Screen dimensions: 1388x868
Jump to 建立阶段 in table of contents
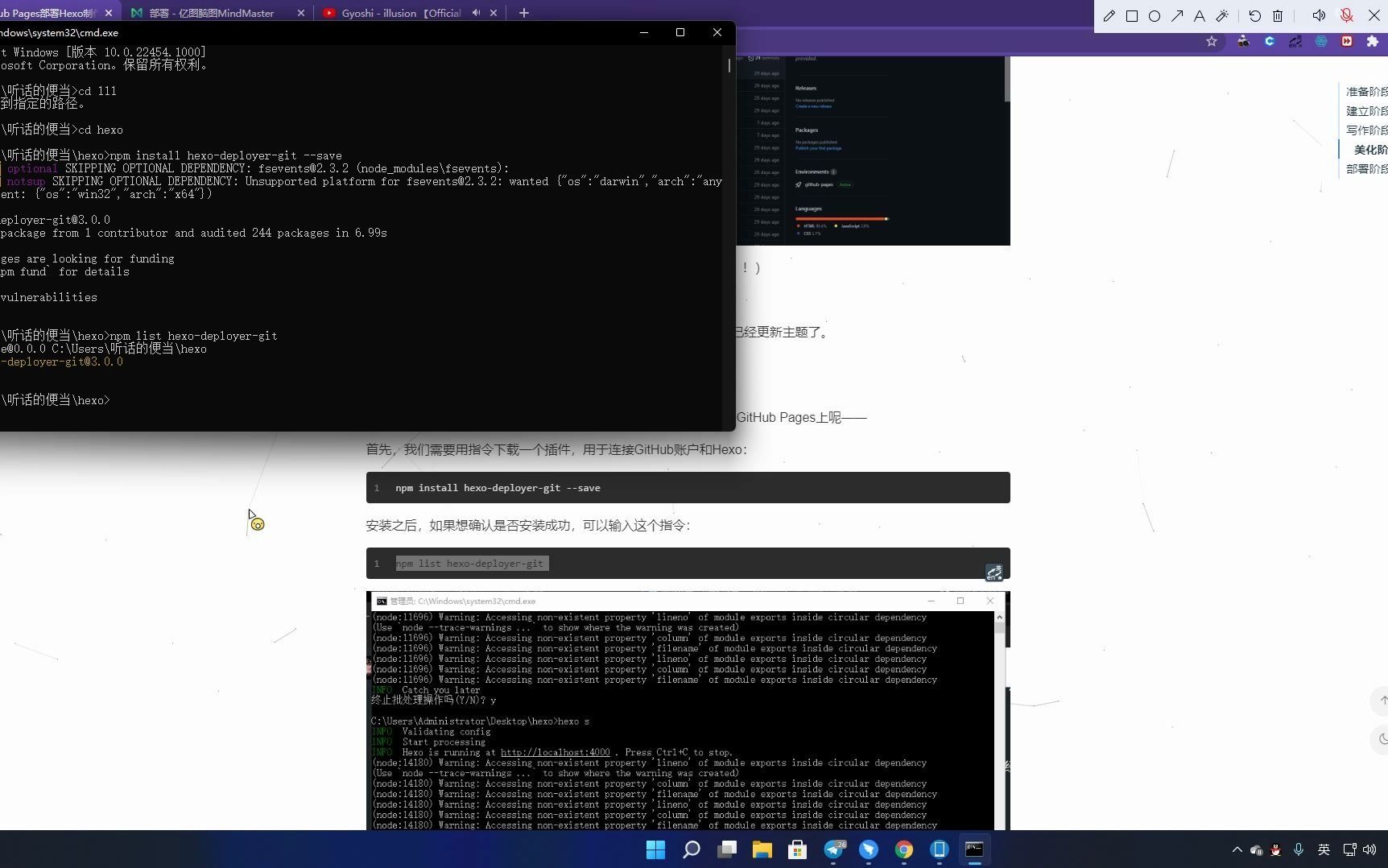tap(1366, 111)
